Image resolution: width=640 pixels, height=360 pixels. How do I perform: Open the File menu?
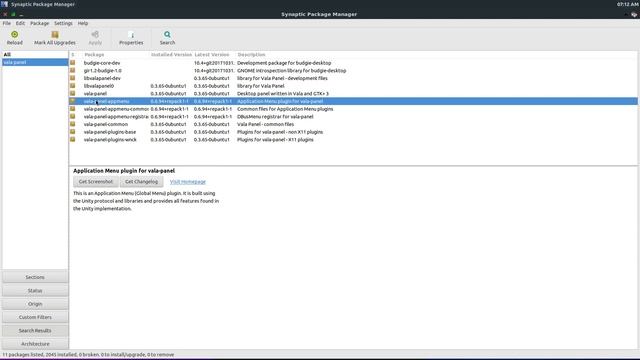tap(7, 23)
